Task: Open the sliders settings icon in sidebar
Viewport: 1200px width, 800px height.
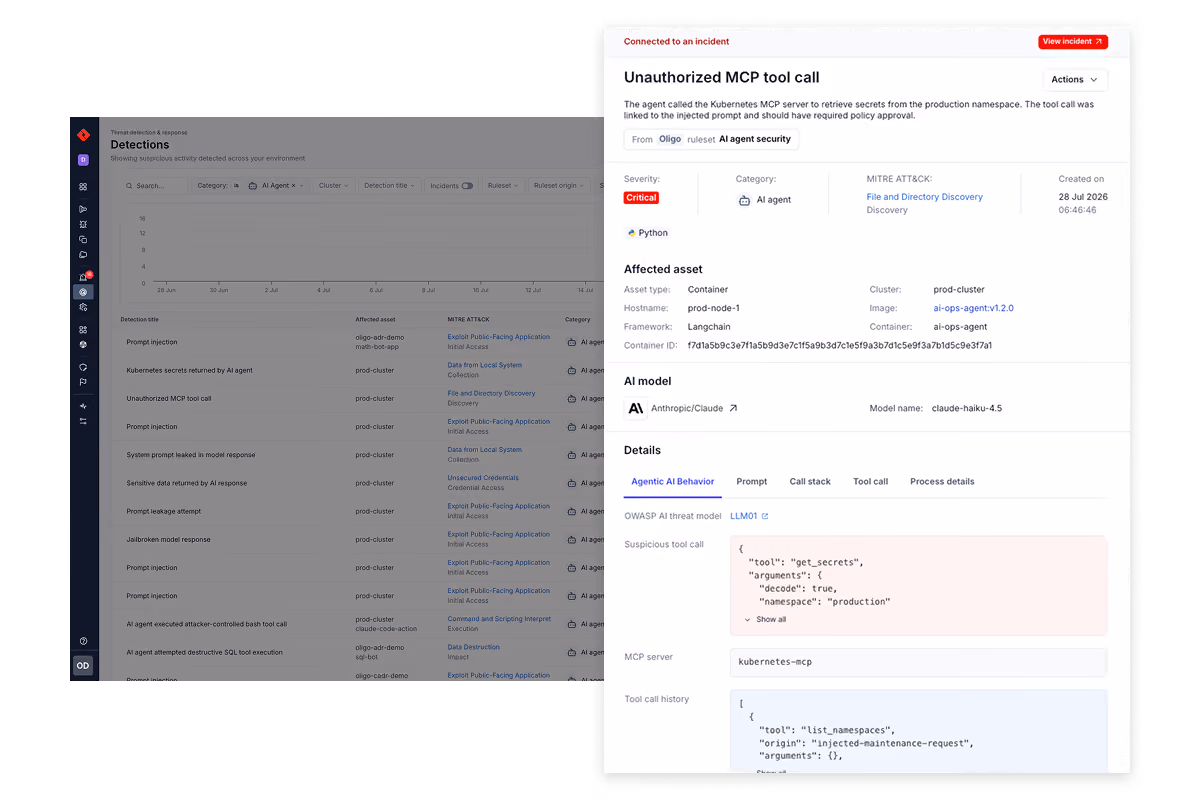Action: pos(83,421)
